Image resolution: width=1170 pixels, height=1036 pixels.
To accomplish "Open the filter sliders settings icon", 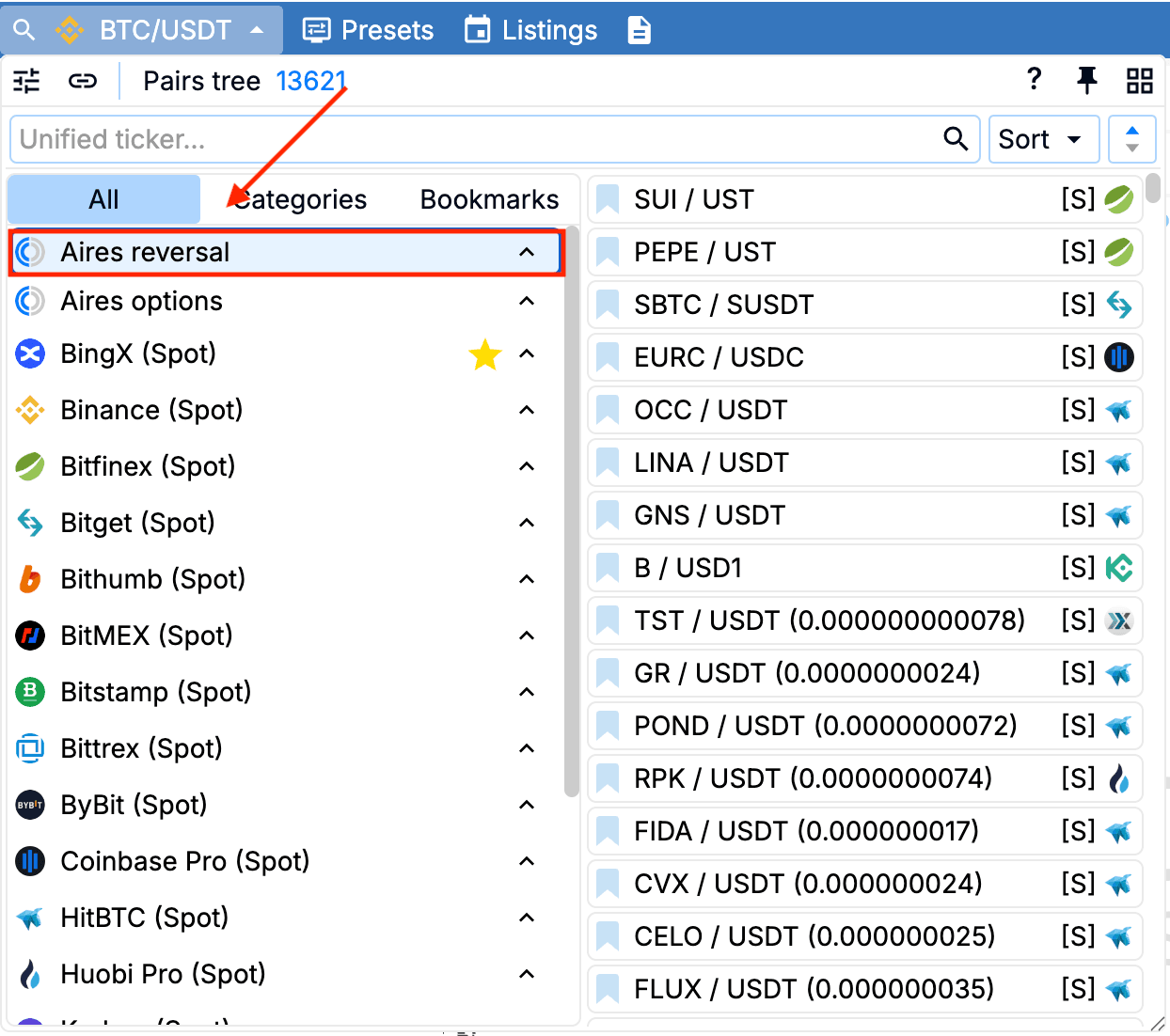I will (26, 81).
